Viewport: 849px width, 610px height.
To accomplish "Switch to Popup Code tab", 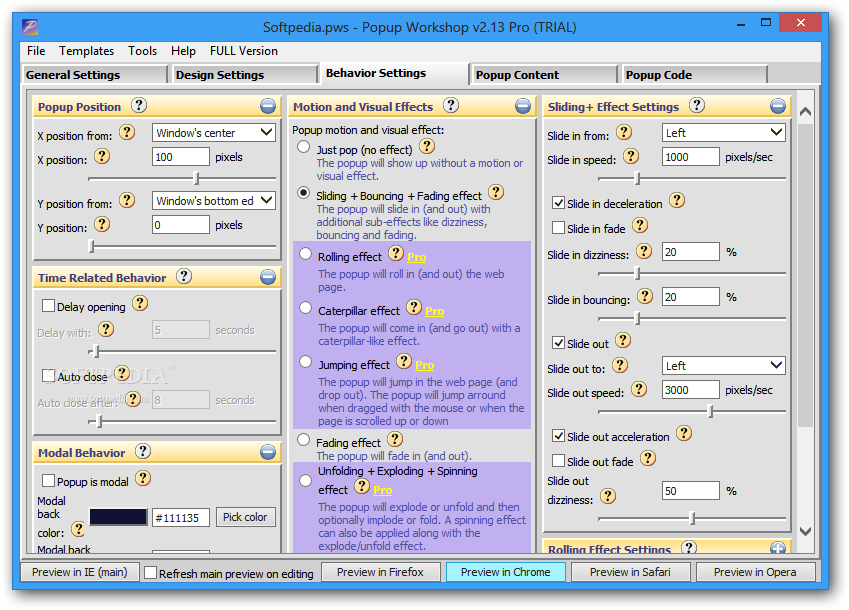I will pos(695,75).
